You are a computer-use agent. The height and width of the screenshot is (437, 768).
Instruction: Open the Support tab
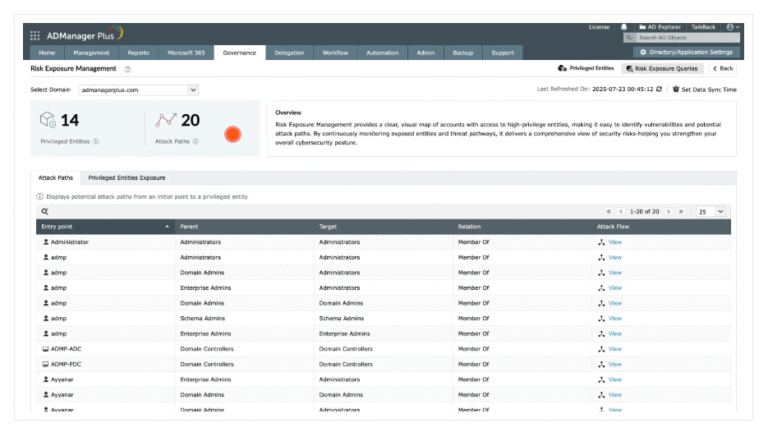[503, 52]
